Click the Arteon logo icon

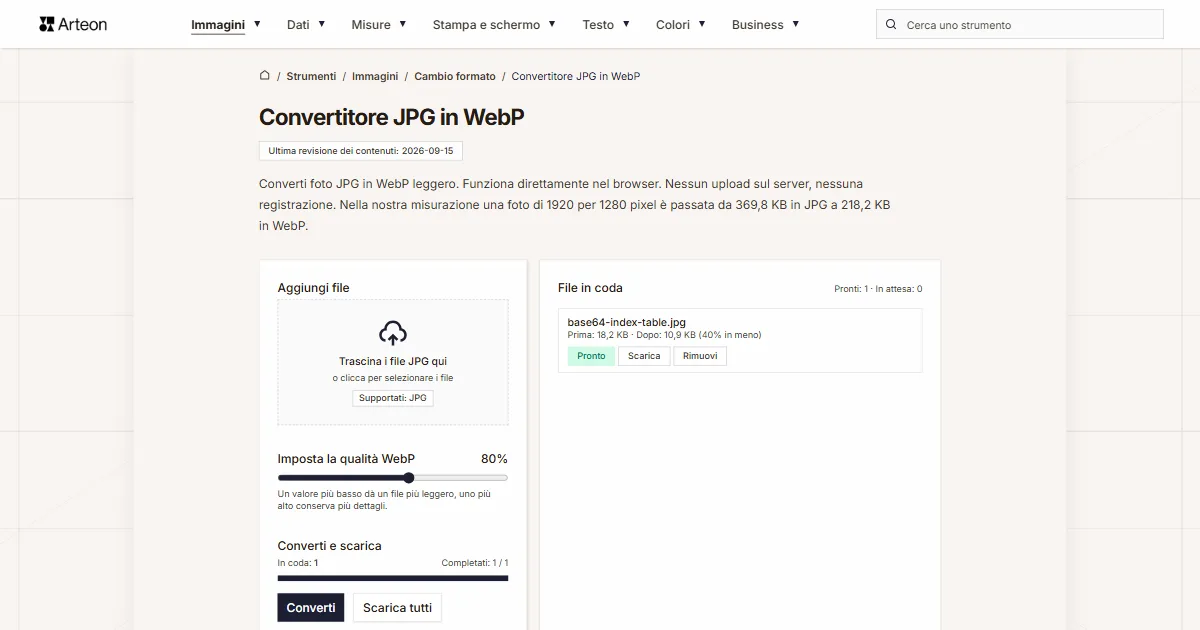[x=46, y=24]
